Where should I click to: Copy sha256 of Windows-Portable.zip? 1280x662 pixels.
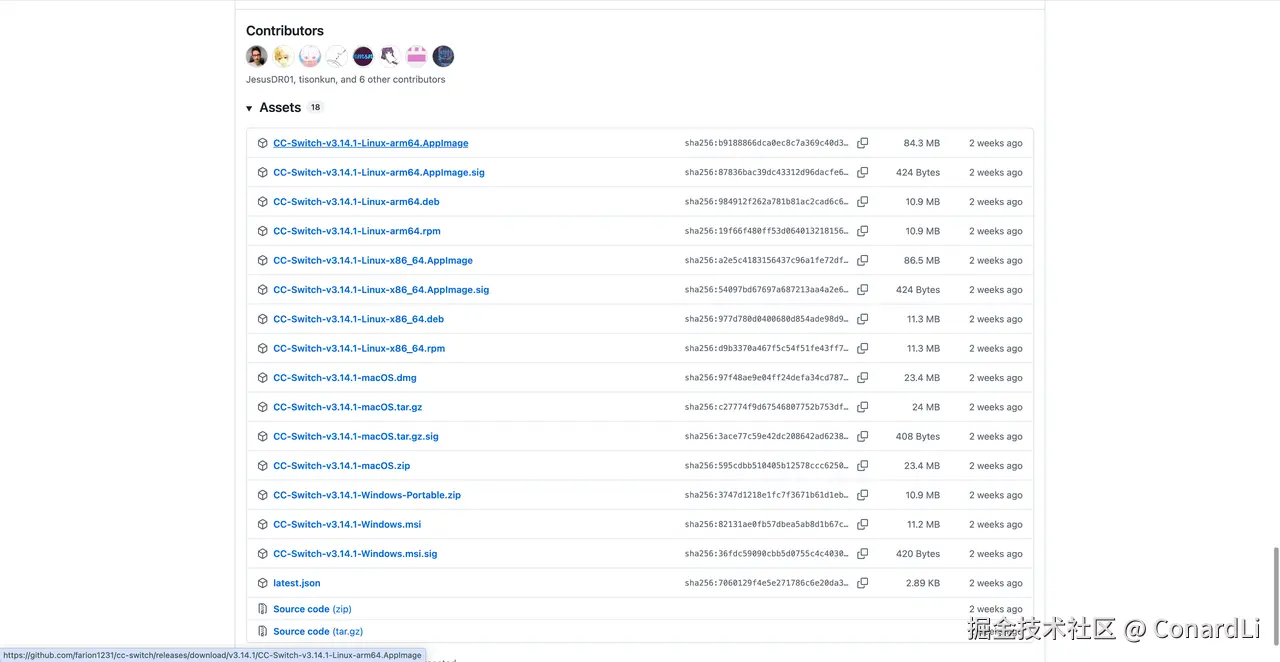tap(862, 495)
